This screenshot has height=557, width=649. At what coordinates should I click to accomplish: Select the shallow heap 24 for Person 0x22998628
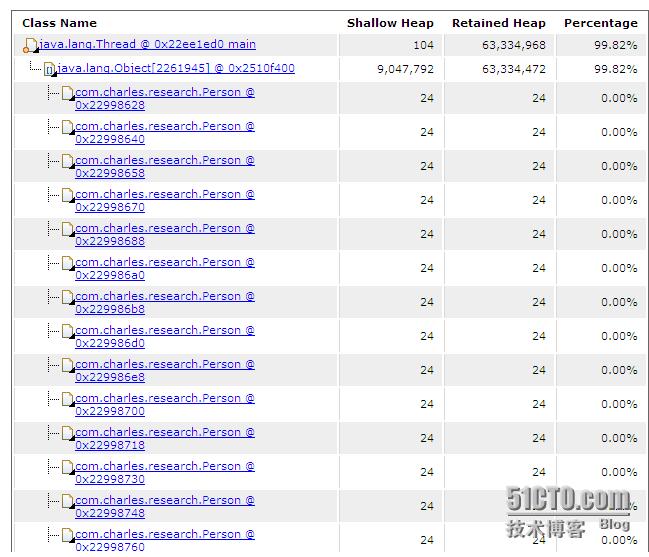tap(427, 98)
